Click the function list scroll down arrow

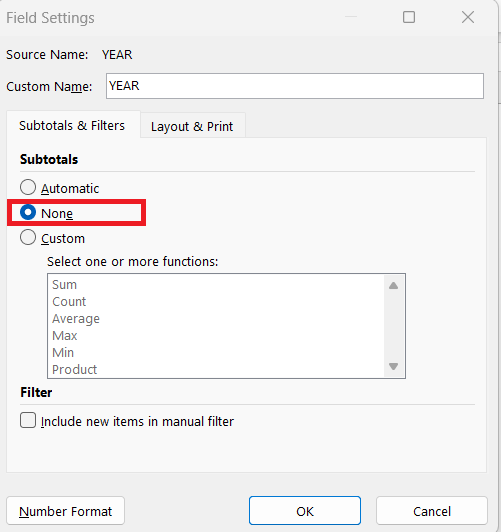coord(393,366)
